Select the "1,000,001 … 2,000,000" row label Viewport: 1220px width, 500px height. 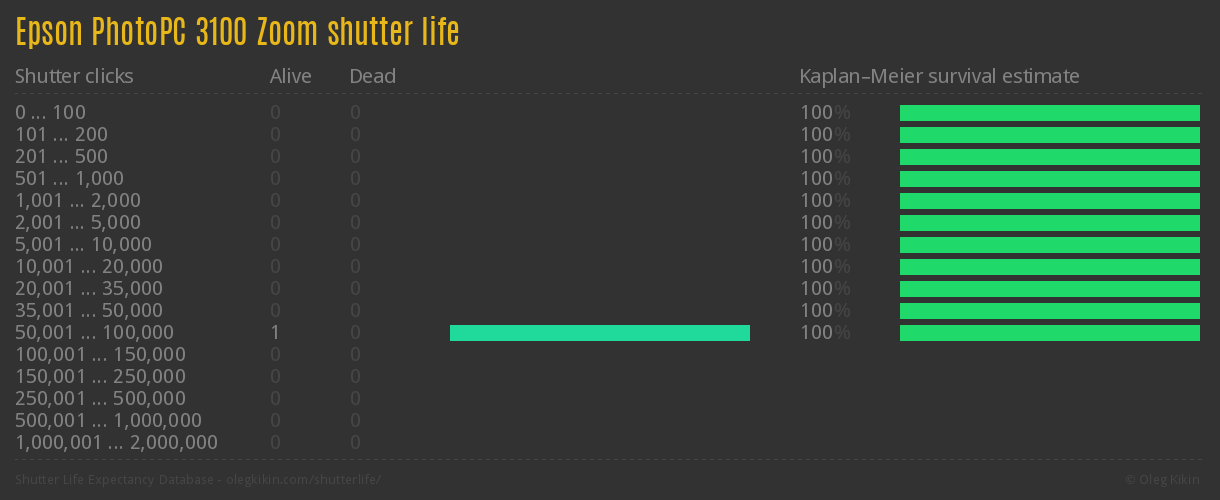coord(116,443)
